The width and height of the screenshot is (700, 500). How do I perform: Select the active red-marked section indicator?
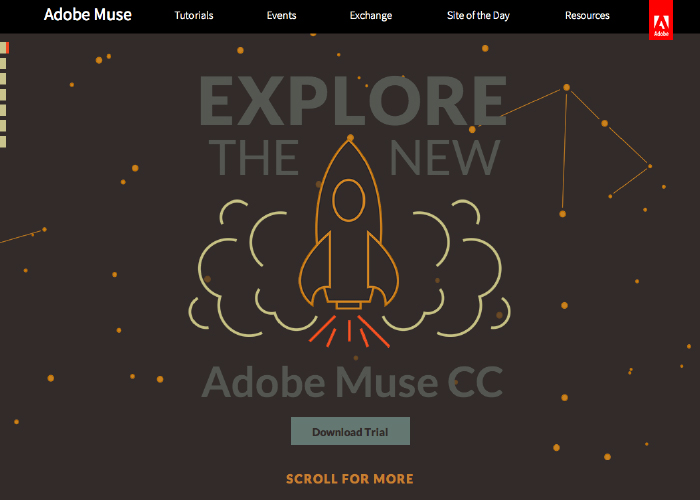[4, 48]
